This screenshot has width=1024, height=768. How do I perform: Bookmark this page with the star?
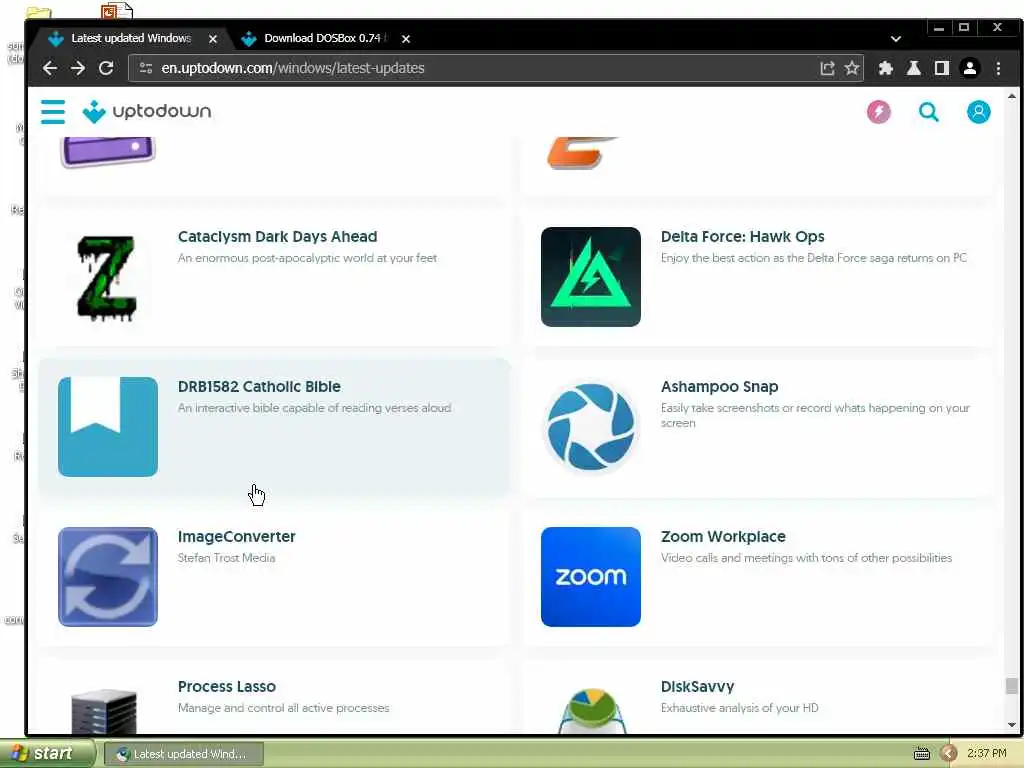coord(852,68)
